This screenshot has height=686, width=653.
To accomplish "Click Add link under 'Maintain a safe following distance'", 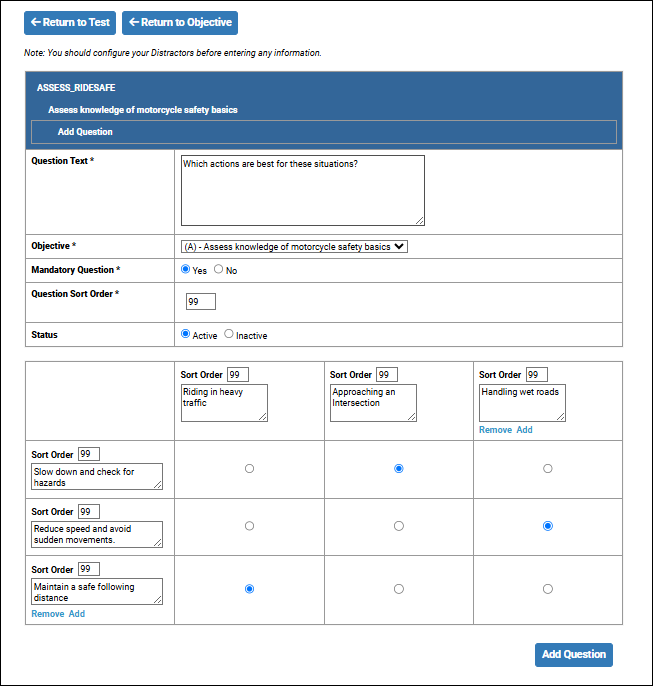I will pos(76,614).
